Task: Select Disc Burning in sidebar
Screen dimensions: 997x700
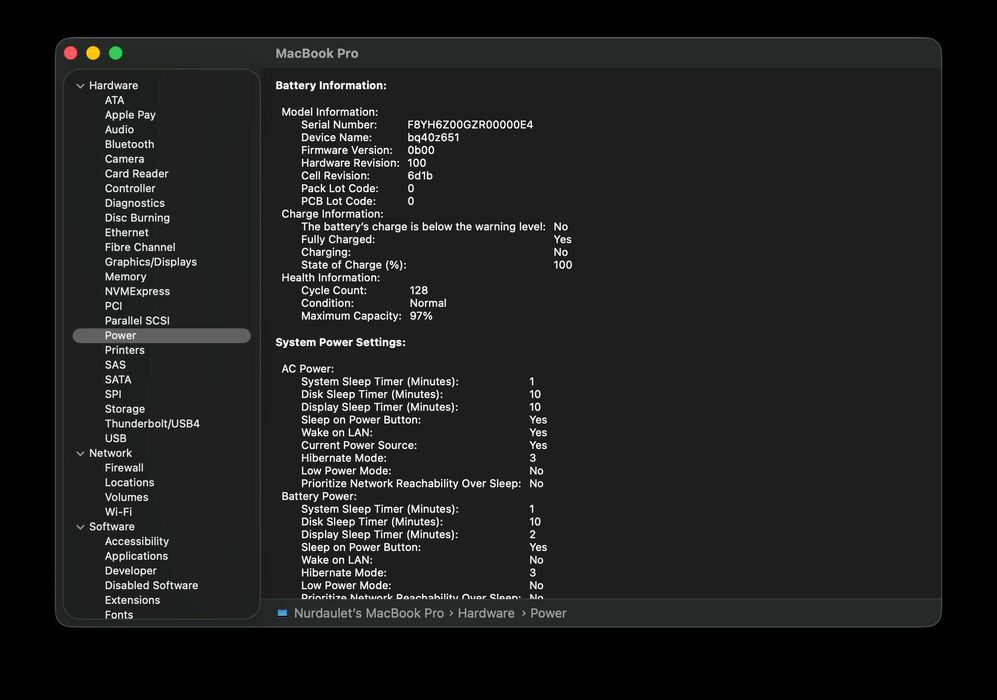Action: click(137, 217)
